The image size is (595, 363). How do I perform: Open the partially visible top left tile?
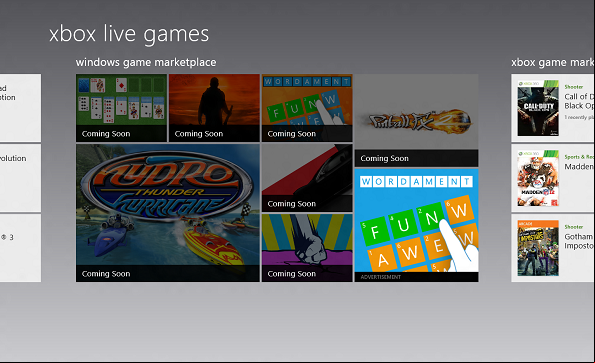click(x=20, y=108)
